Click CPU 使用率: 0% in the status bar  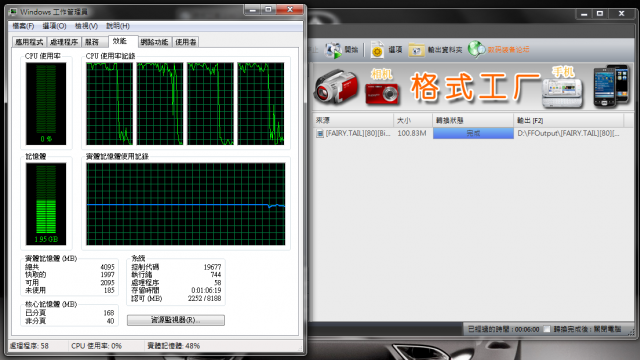tap(96, 346)
